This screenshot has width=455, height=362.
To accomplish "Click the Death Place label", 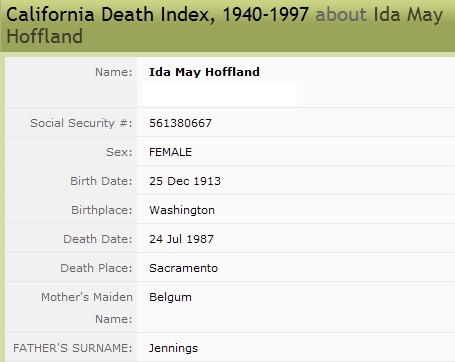I will click(96, 268).
